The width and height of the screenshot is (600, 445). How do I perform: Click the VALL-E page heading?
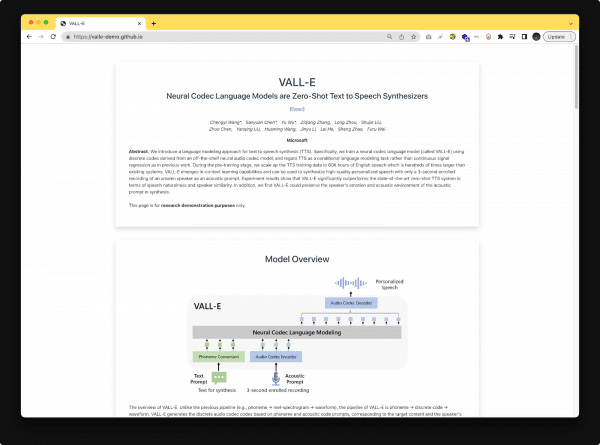(297, 82)
